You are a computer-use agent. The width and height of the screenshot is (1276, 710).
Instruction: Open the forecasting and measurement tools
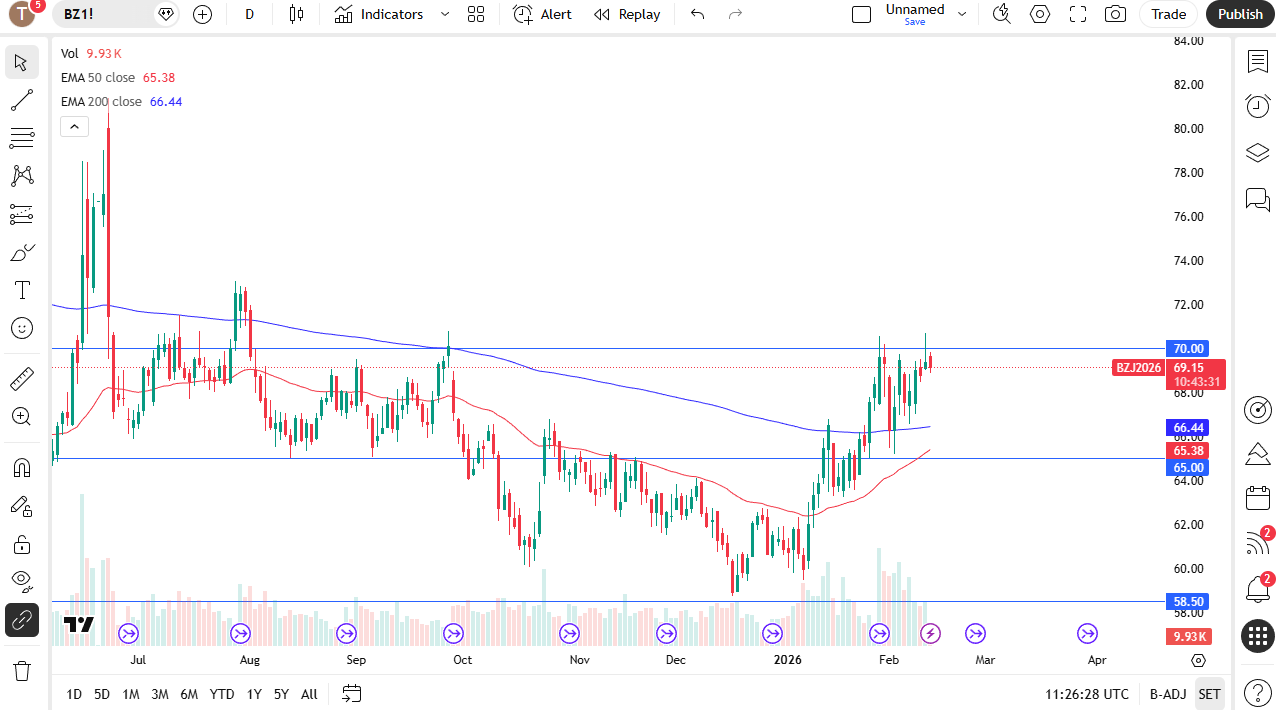click(x=21, y=214)
